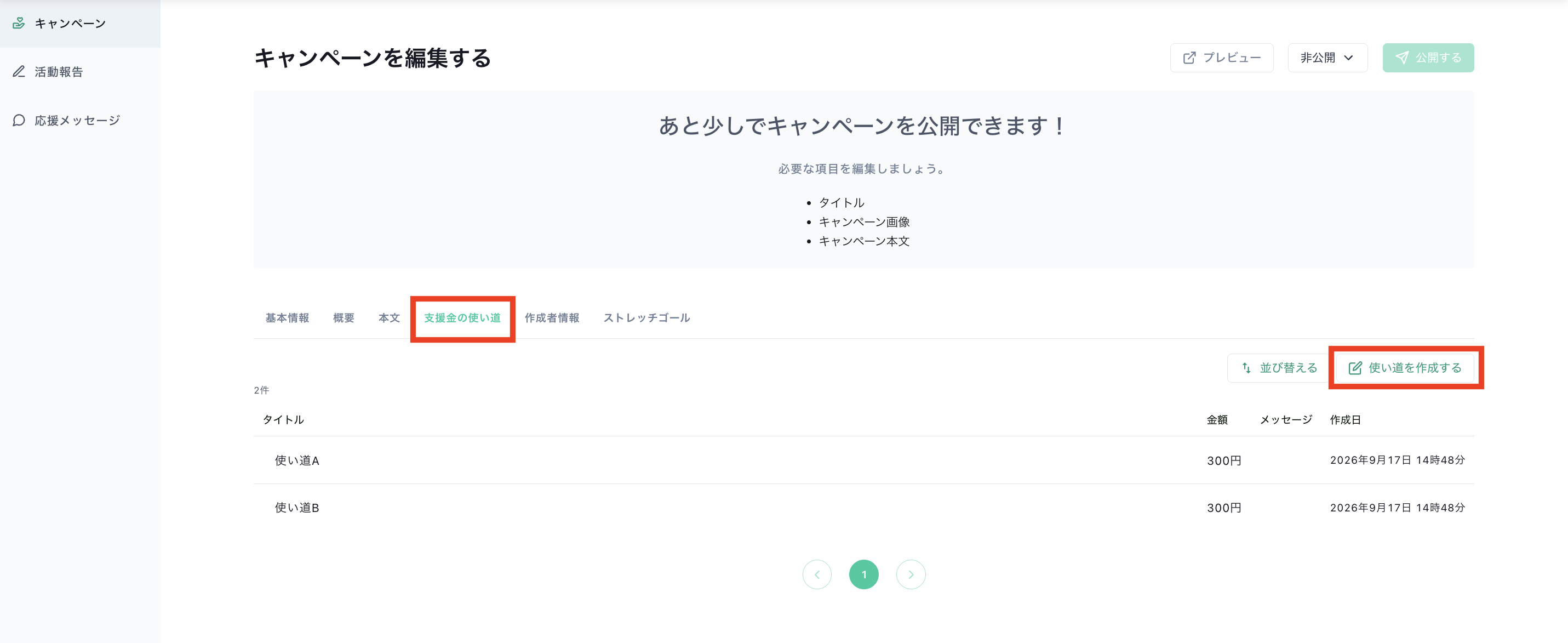
Task: Select page 1 in pagination
Action: coord(864,574)
